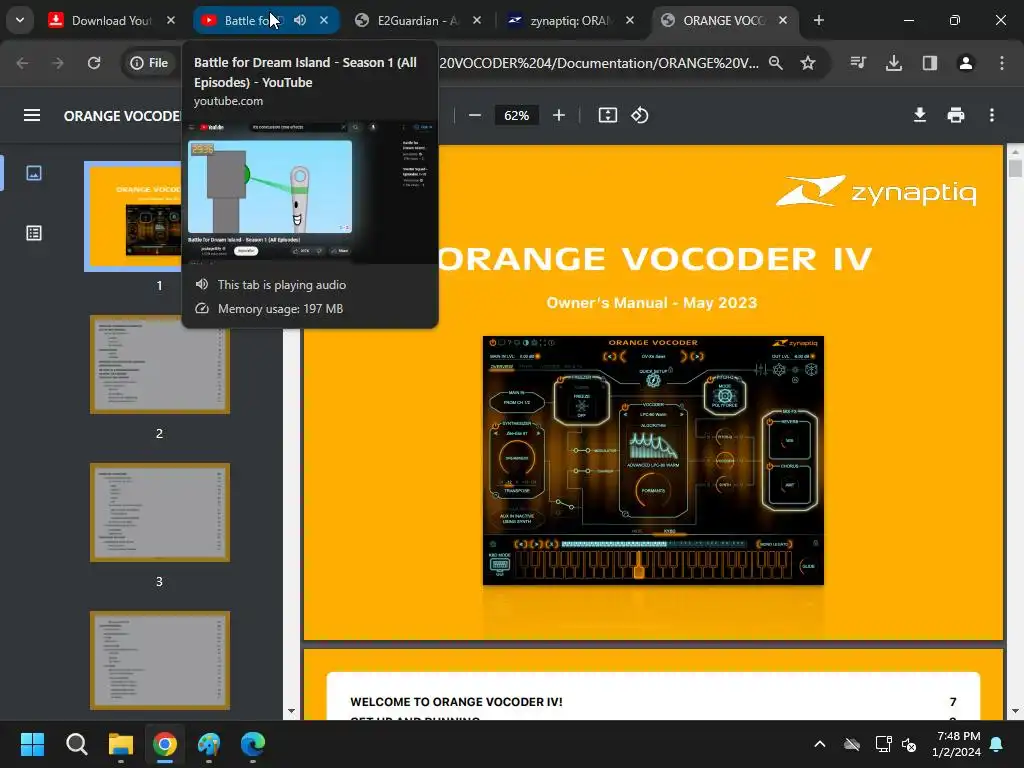1024x768 pixels.
Task: Switch to the E2Guardian tab
Action: pyautogui.click(x=408, y=20)
